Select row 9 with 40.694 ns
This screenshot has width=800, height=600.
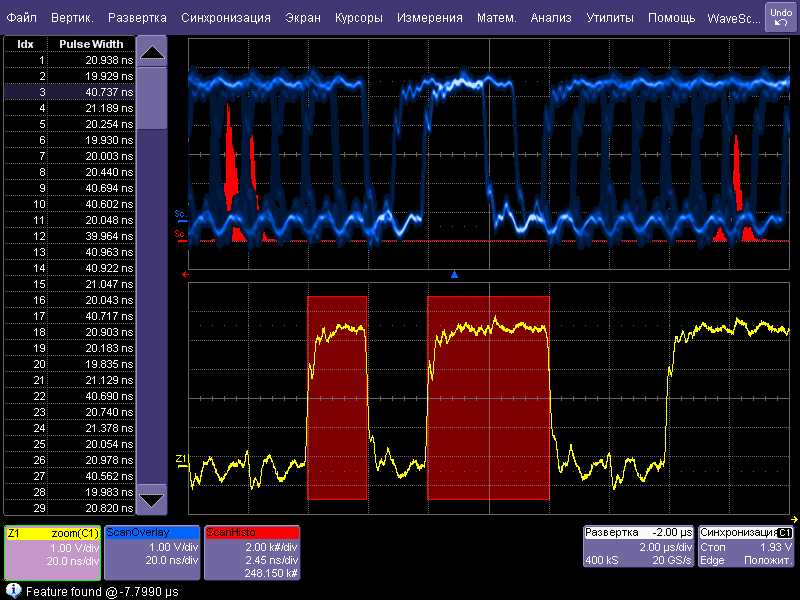point(69,188)
